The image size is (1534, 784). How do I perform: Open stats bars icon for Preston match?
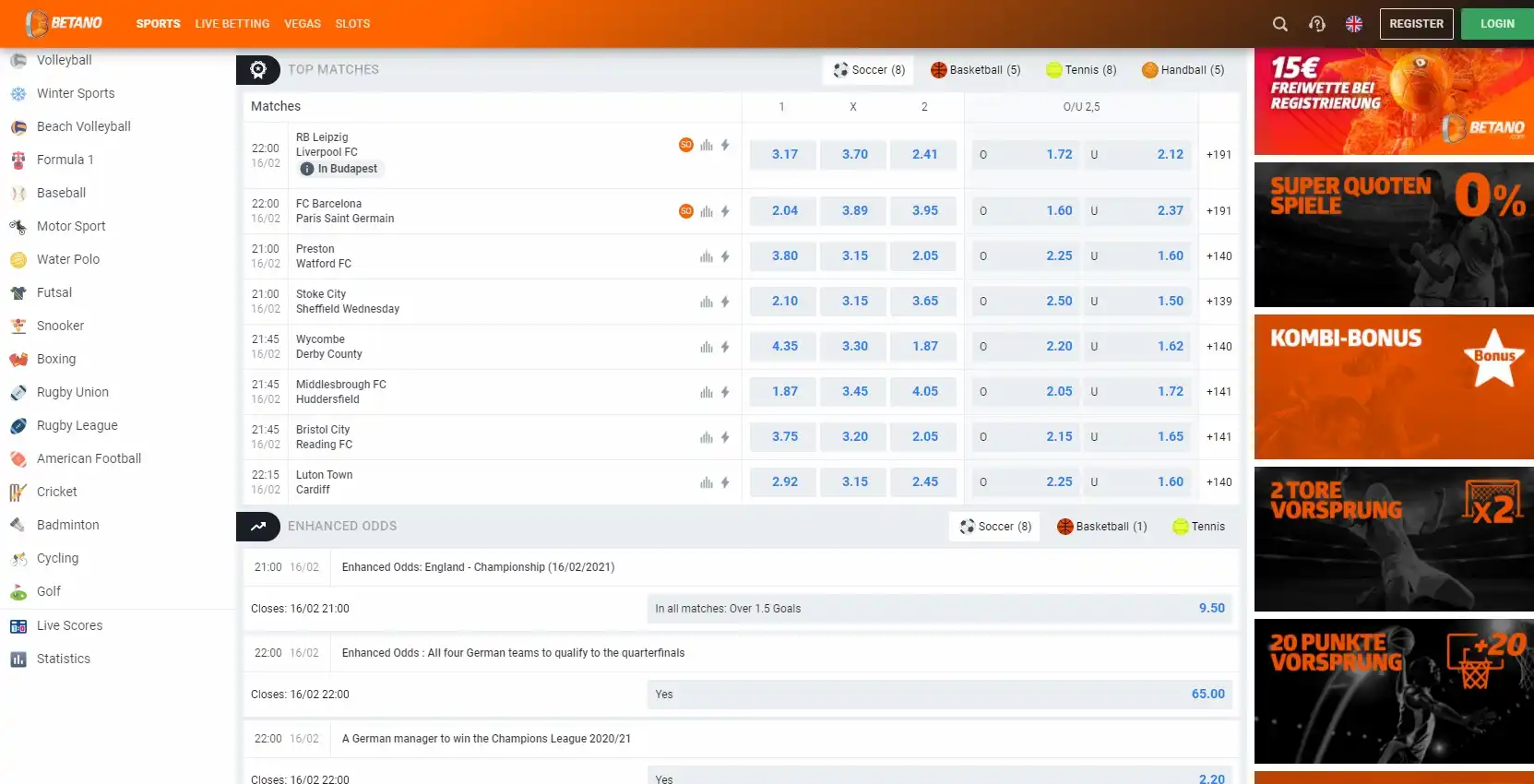click(707, 256)
